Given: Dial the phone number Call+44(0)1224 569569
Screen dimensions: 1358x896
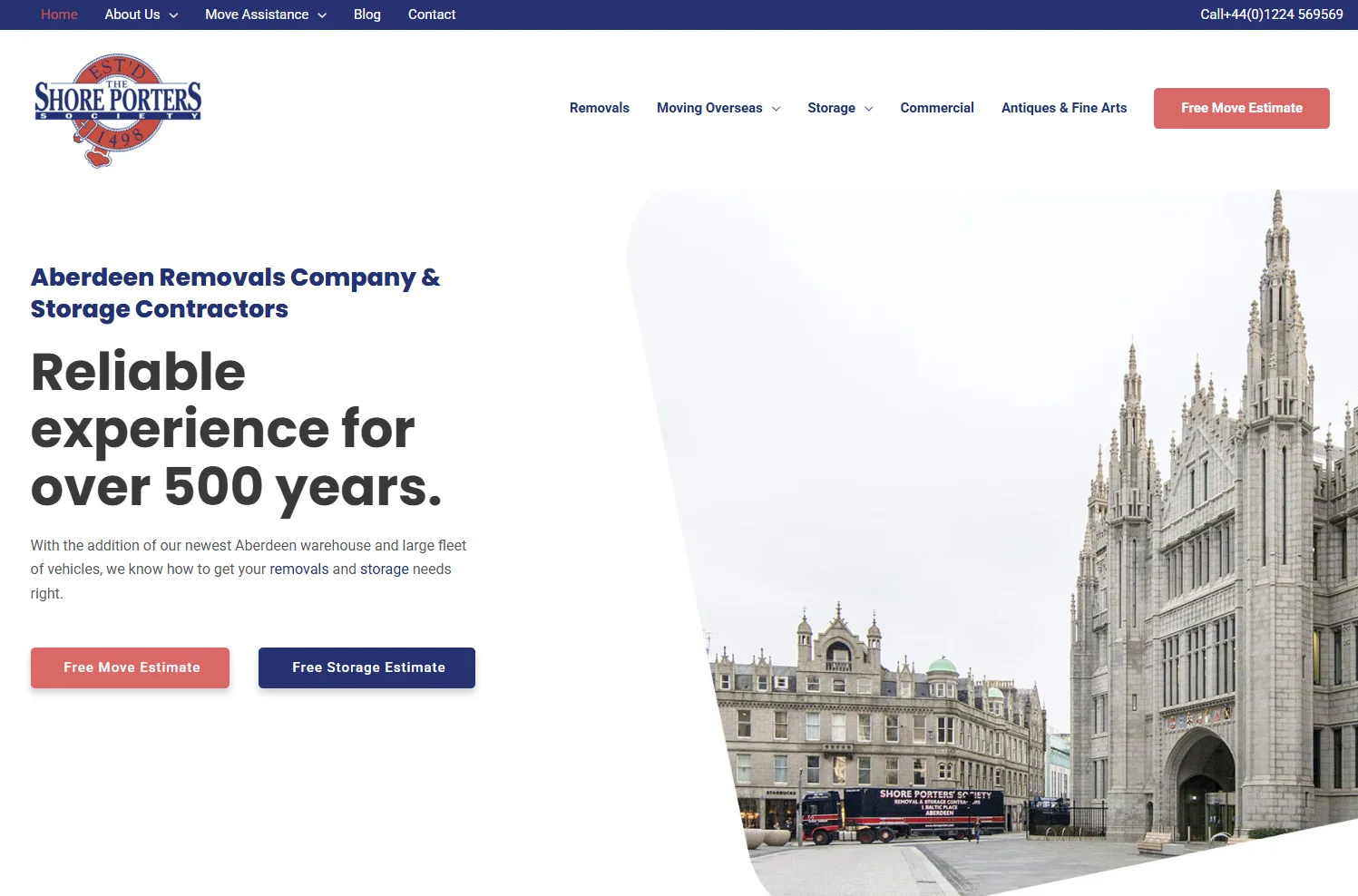Looking at the screenshot, I should (1270, 15).
